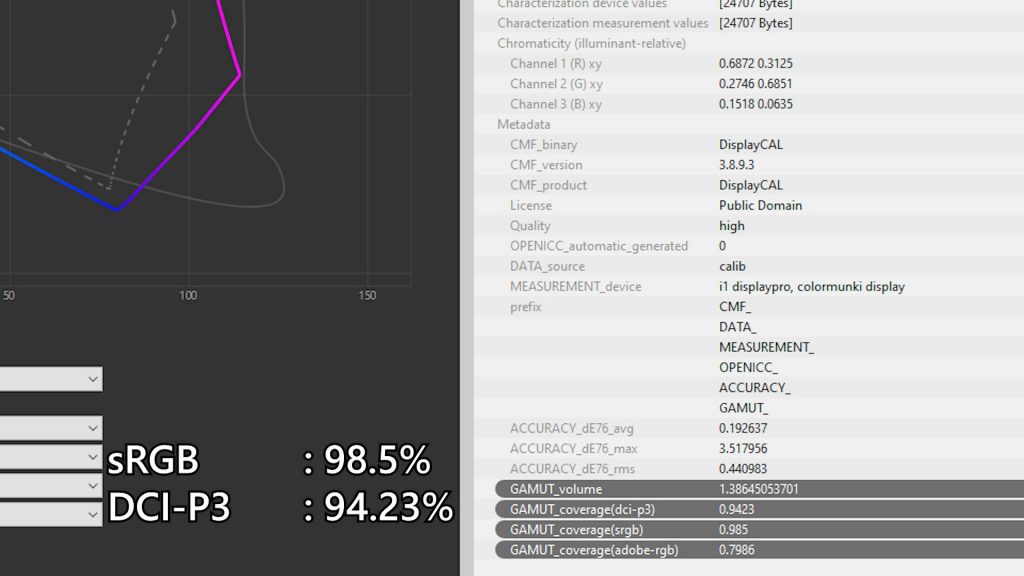
Task: Select the value '0.192637'
Action: click(743, 428)
